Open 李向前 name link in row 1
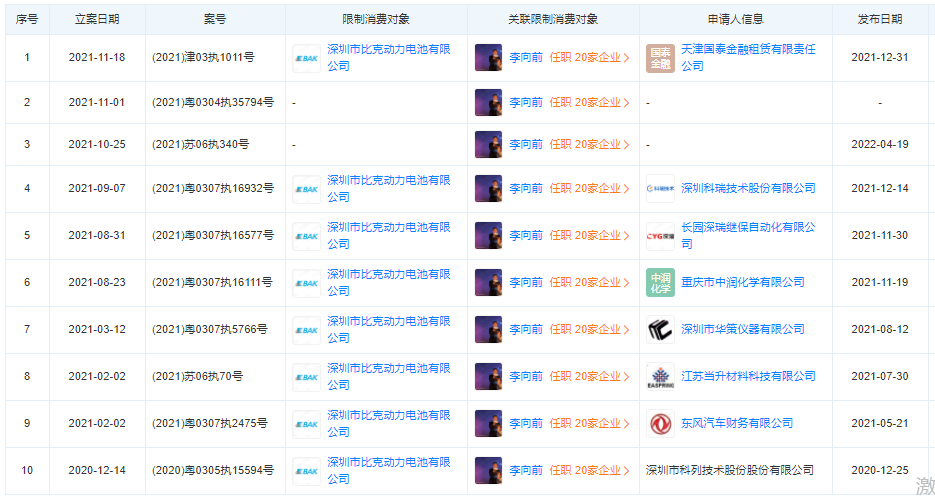935x499 pixels. (x=526, y=58)
